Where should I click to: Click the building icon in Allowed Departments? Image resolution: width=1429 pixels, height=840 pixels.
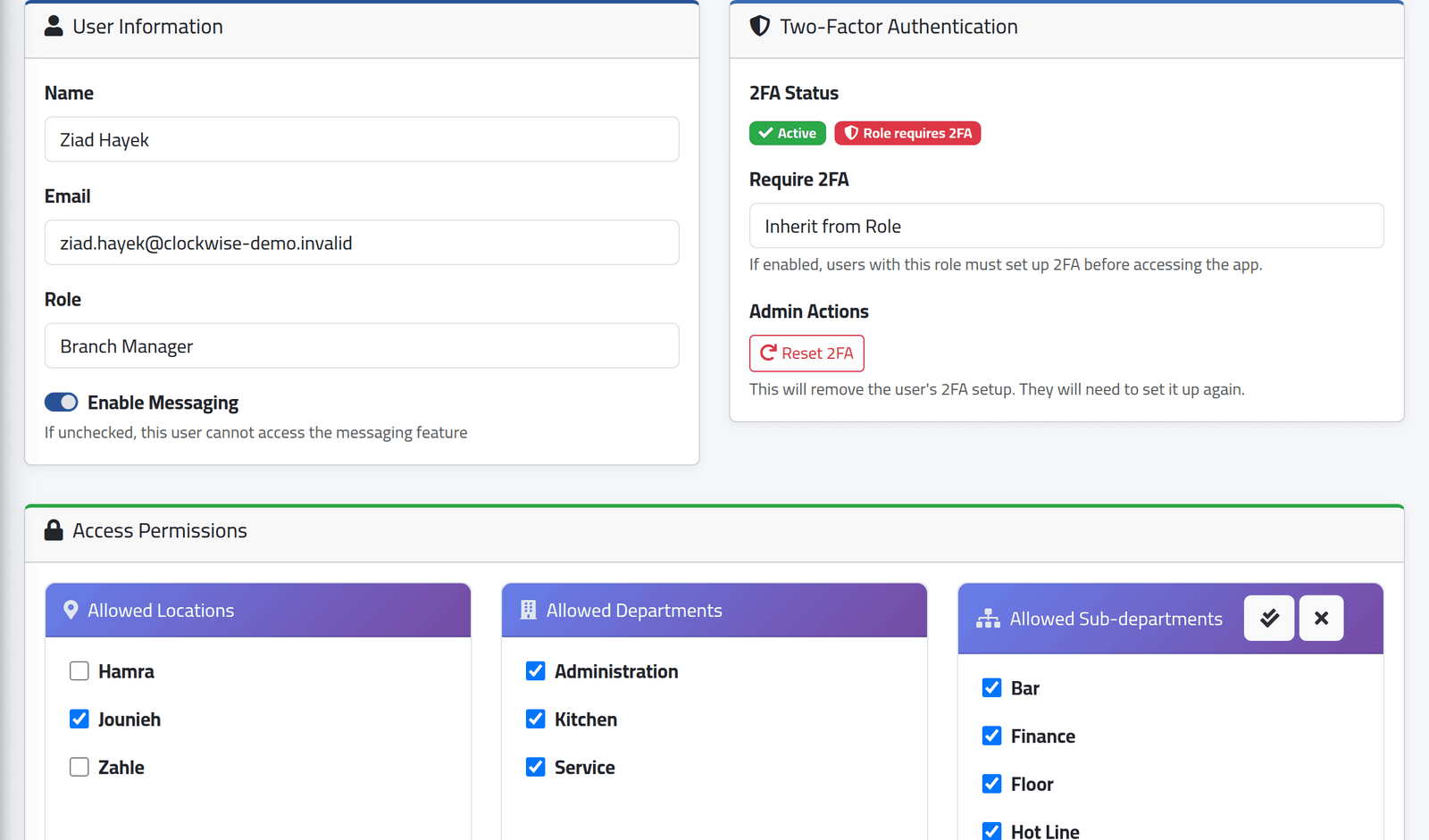click(x=528, y=611)
